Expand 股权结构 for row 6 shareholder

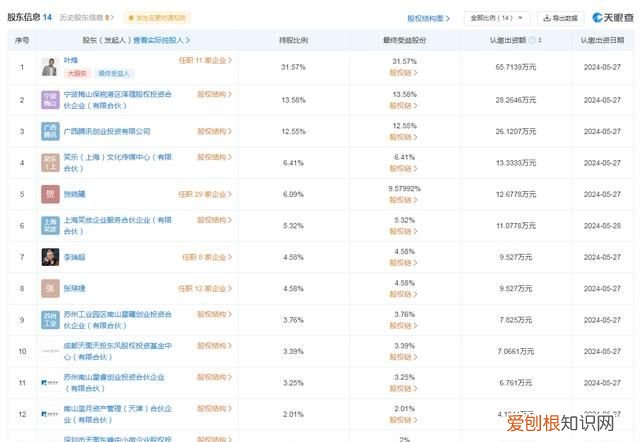pyautogui.click(x=214, y=220)
